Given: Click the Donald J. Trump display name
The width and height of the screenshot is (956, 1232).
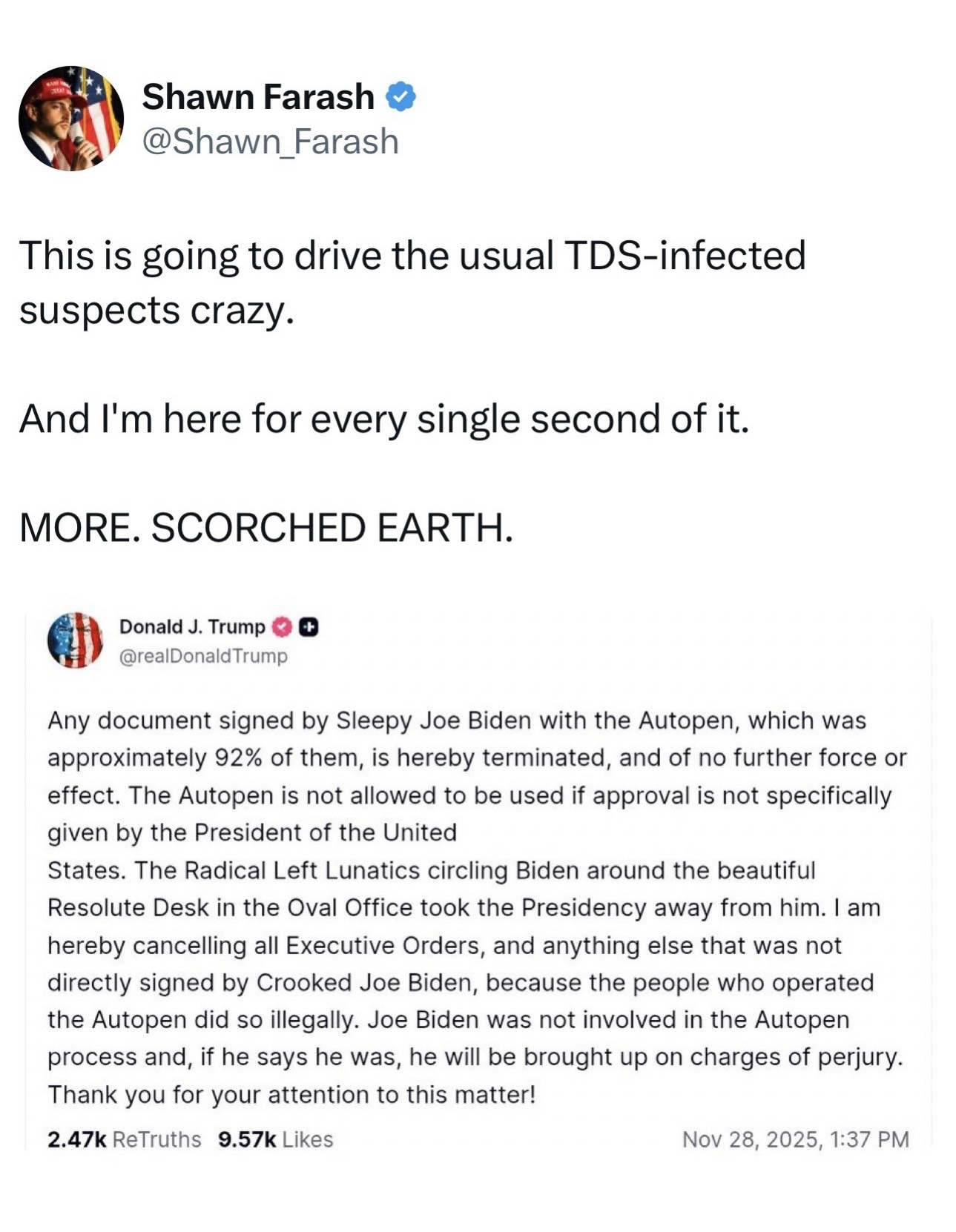Looking at the screenshot, I should (192, 627).
